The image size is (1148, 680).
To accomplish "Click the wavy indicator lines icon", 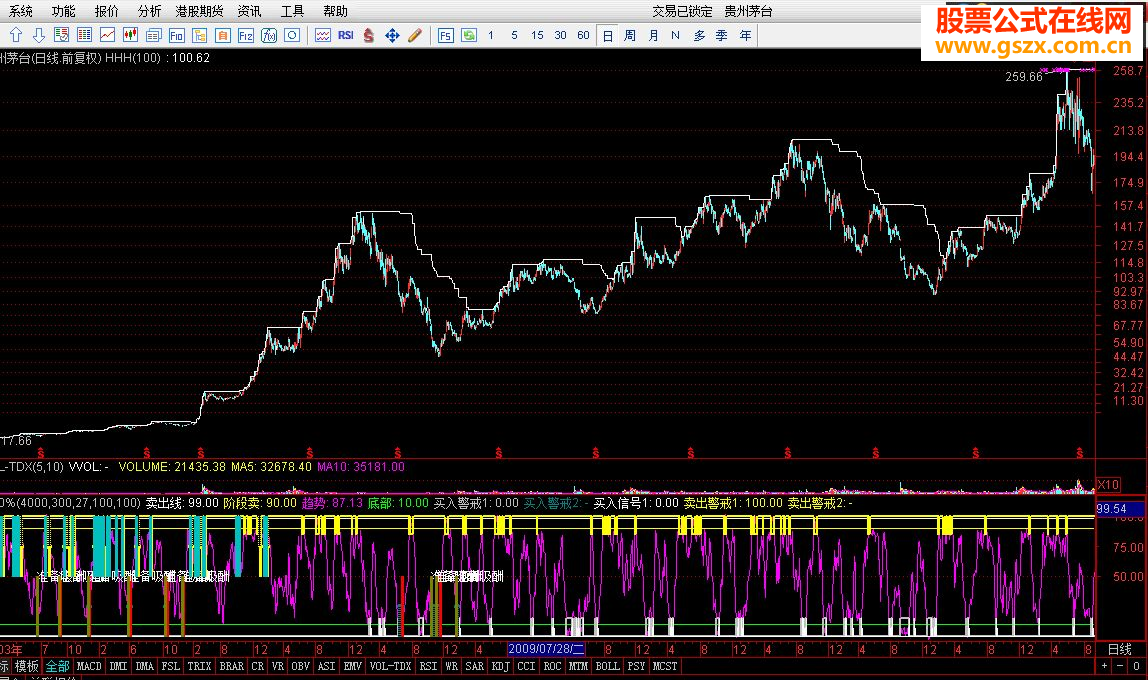I will [323, 35].
